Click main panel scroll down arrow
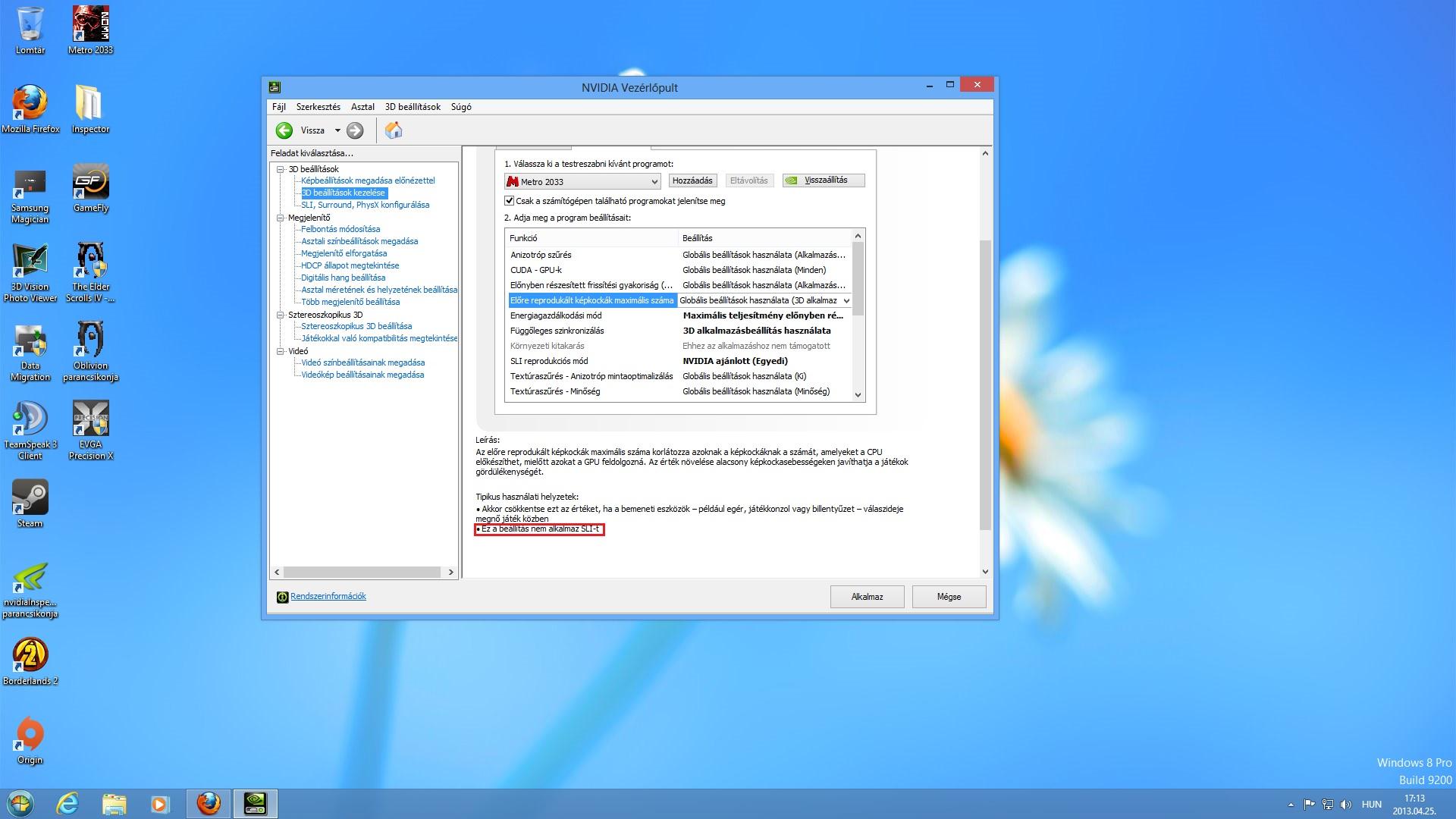The image size is (1456, 819). 985,572
